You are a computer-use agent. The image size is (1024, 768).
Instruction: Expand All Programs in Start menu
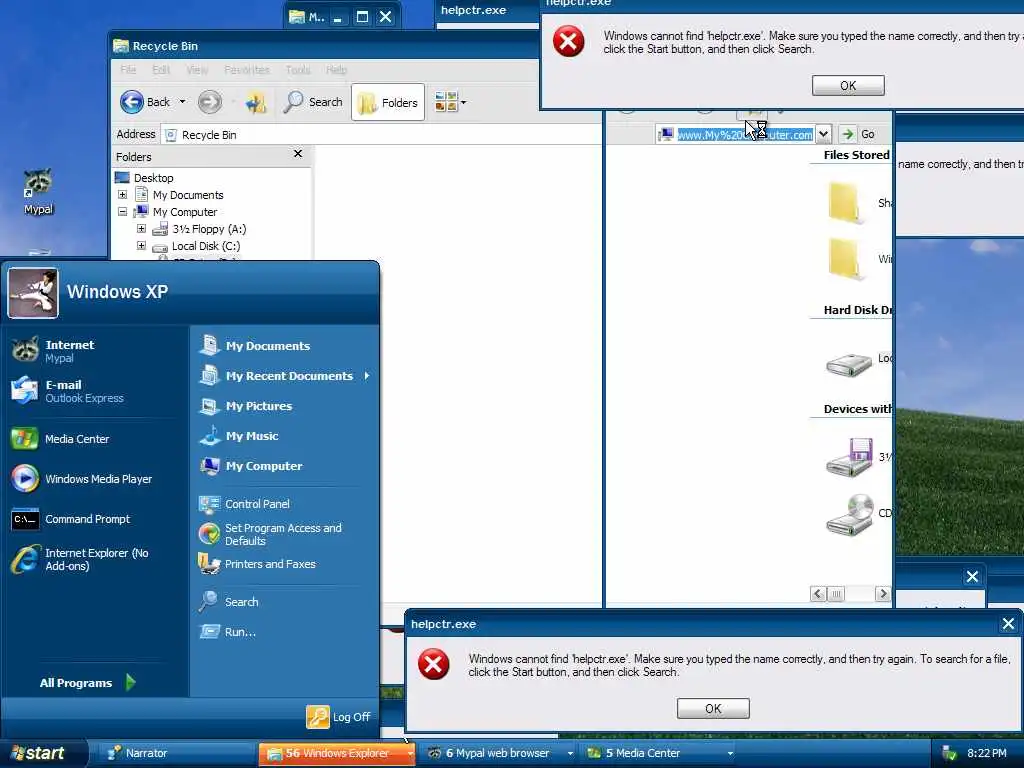(x=88, y=682)
